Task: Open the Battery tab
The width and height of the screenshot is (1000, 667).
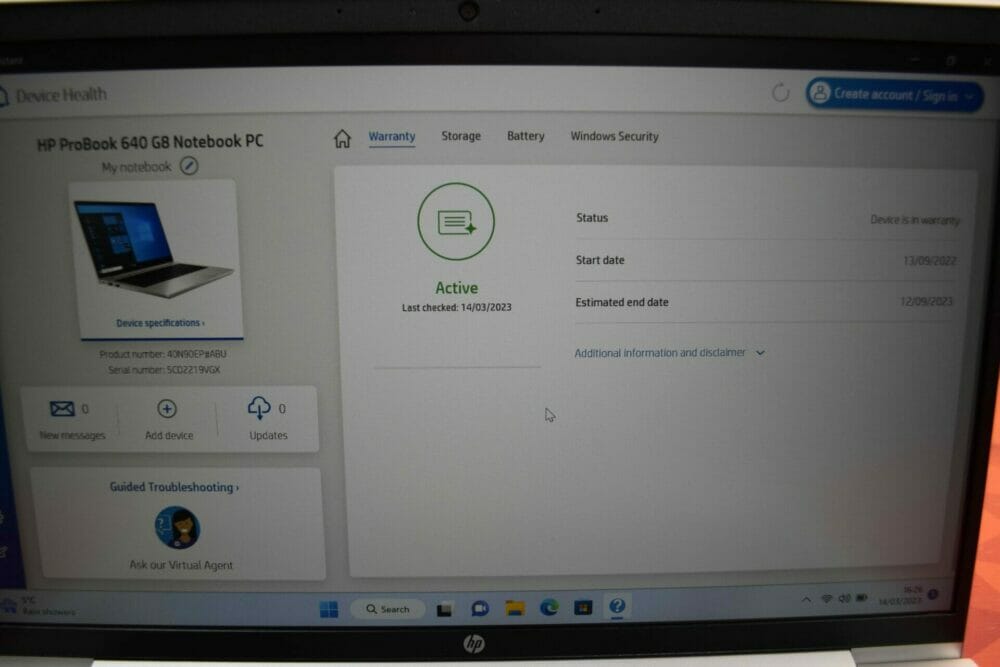Action: [526, 136]
